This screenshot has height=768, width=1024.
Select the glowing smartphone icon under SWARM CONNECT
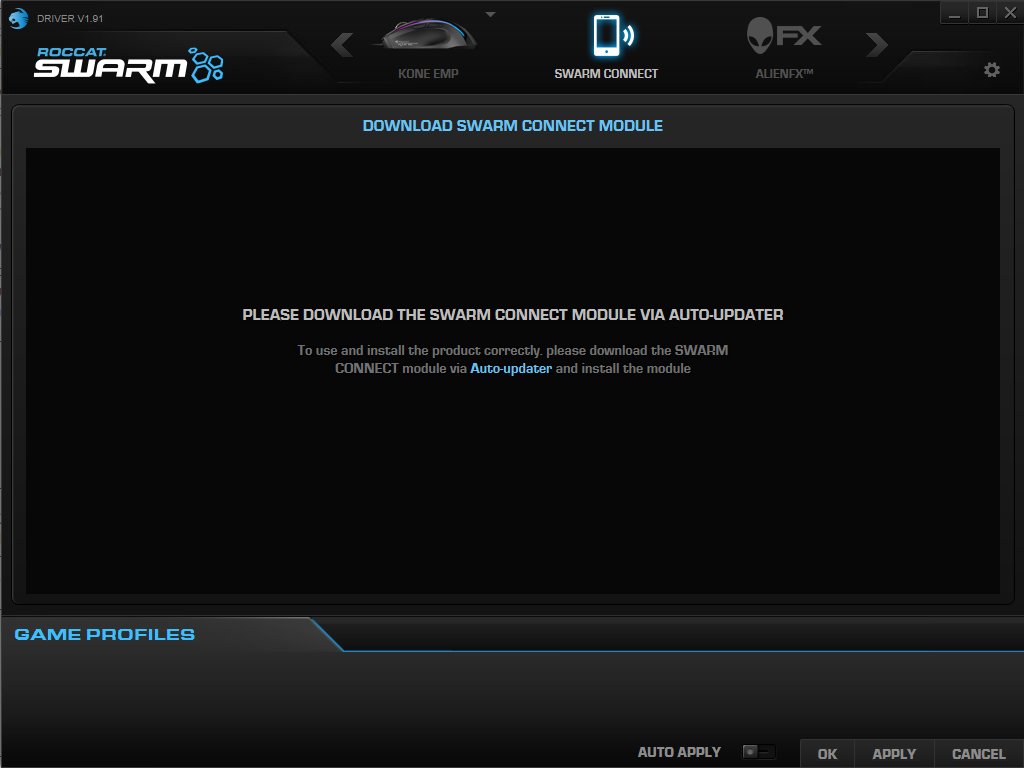point(605,37)
